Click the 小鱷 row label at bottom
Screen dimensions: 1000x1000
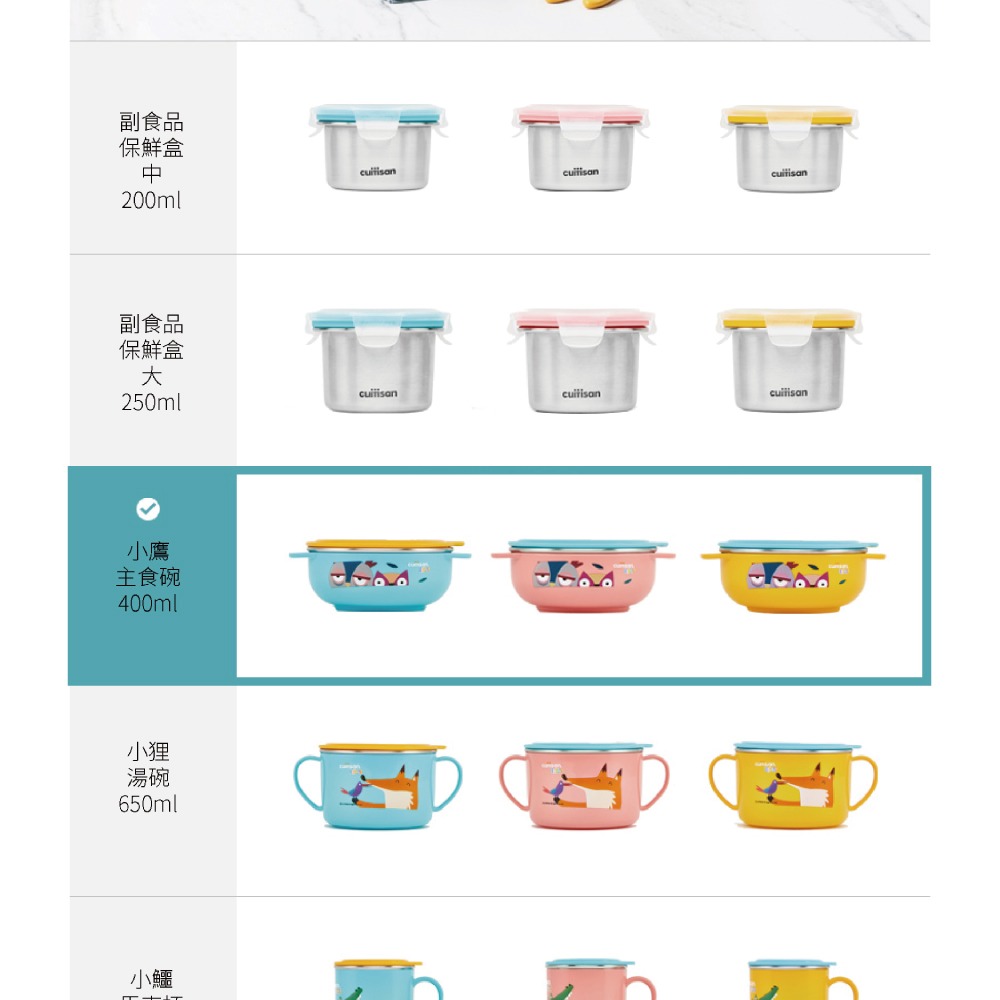coord(152,984)
